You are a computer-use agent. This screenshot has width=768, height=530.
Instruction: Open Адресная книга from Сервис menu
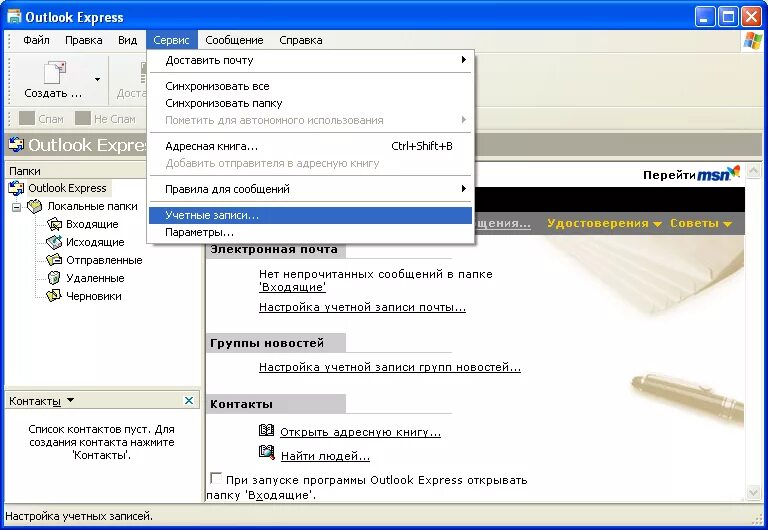pyautogui.click(x=311, y=146)
